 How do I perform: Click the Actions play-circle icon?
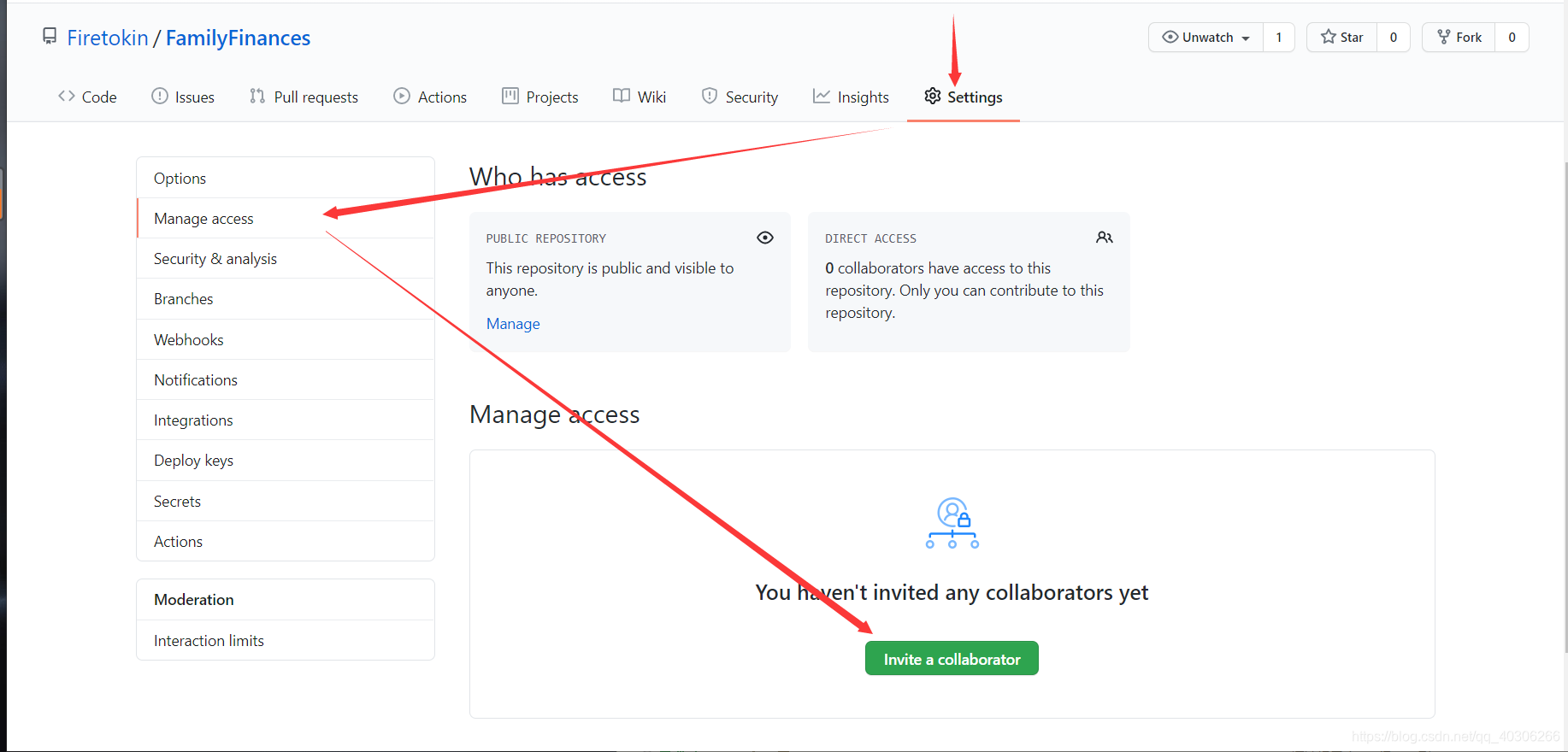[402, 96]
